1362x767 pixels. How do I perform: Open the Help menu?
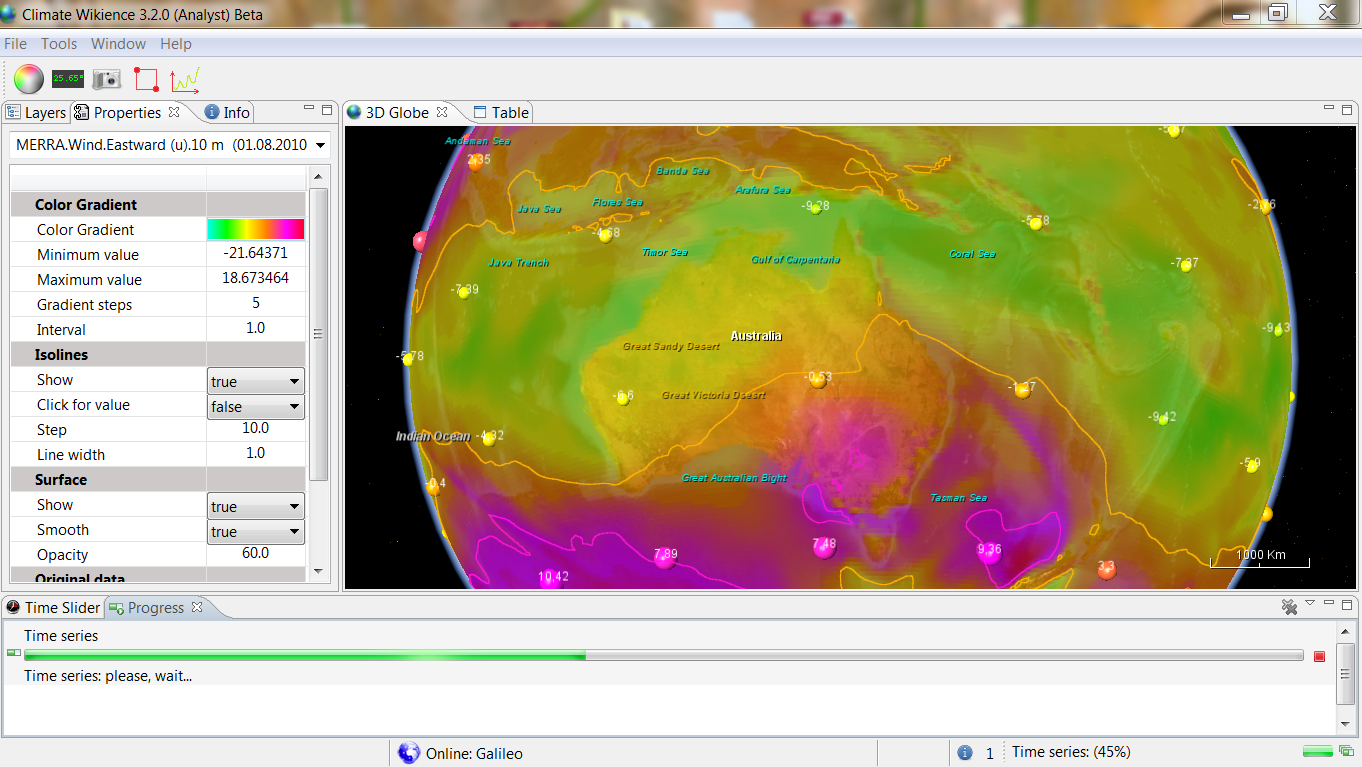176,44
